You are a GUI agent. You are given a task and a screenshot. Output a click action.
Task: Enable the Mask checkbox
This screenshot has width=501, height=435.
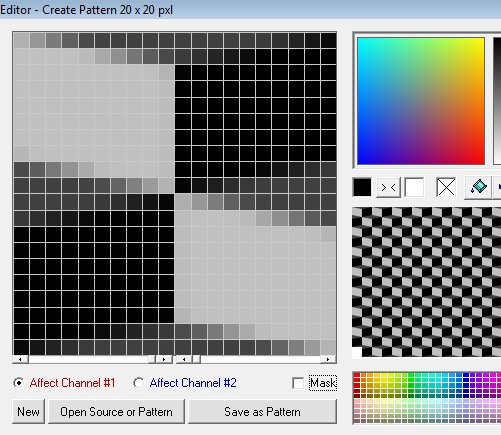click(298, 383)
